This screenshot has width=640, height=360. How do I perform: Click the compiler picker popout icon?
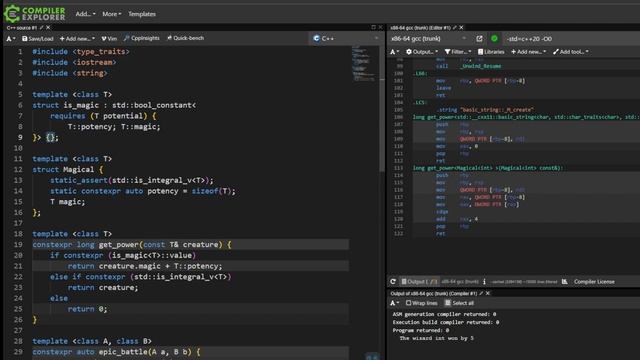click(x=479, y=39)
